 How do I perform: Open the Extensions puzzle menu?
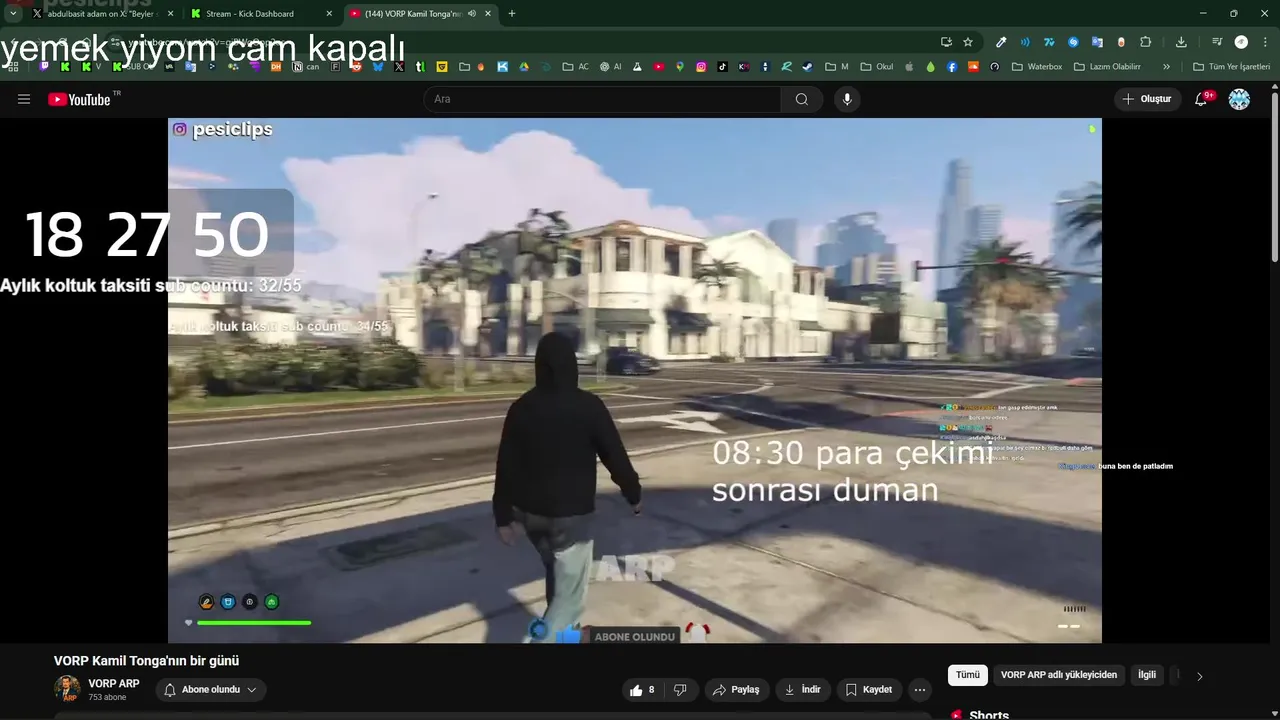pos(1146,42)
